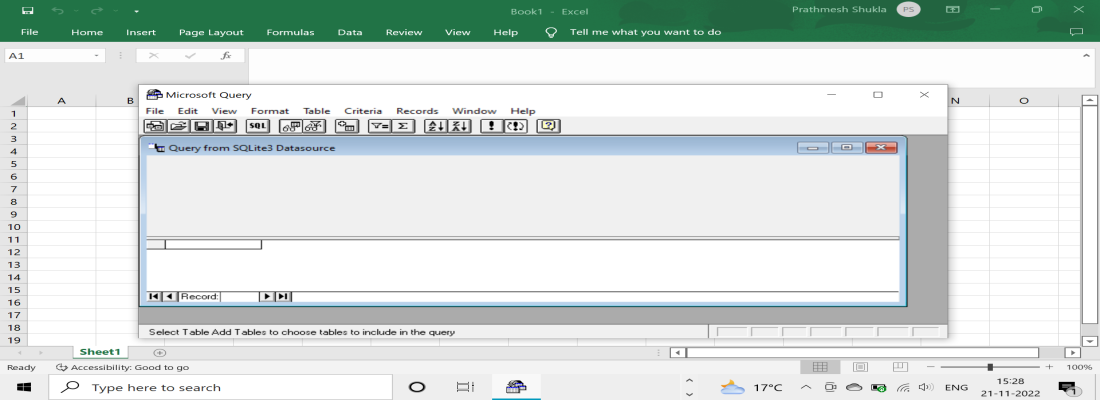Toggle the Auto Query icon

pyautogui.click(x=516, y=126)
